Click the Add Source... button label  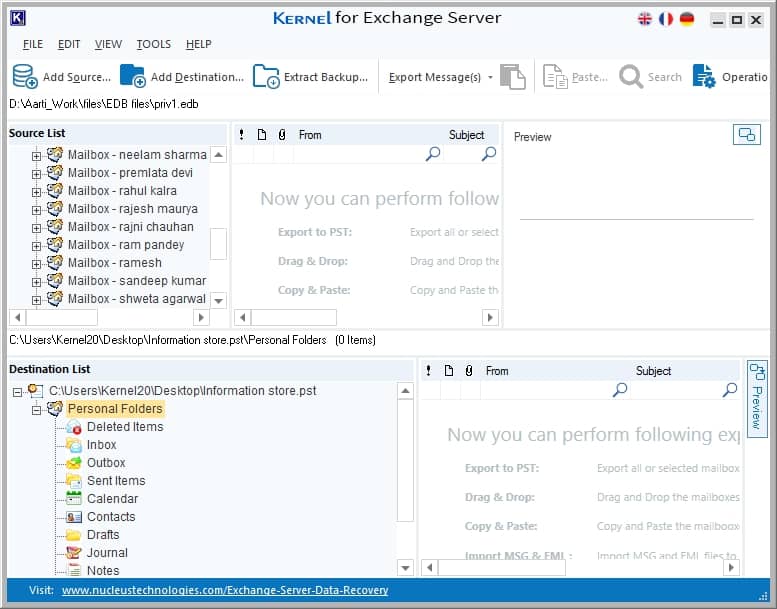click(x=77, y=77)
